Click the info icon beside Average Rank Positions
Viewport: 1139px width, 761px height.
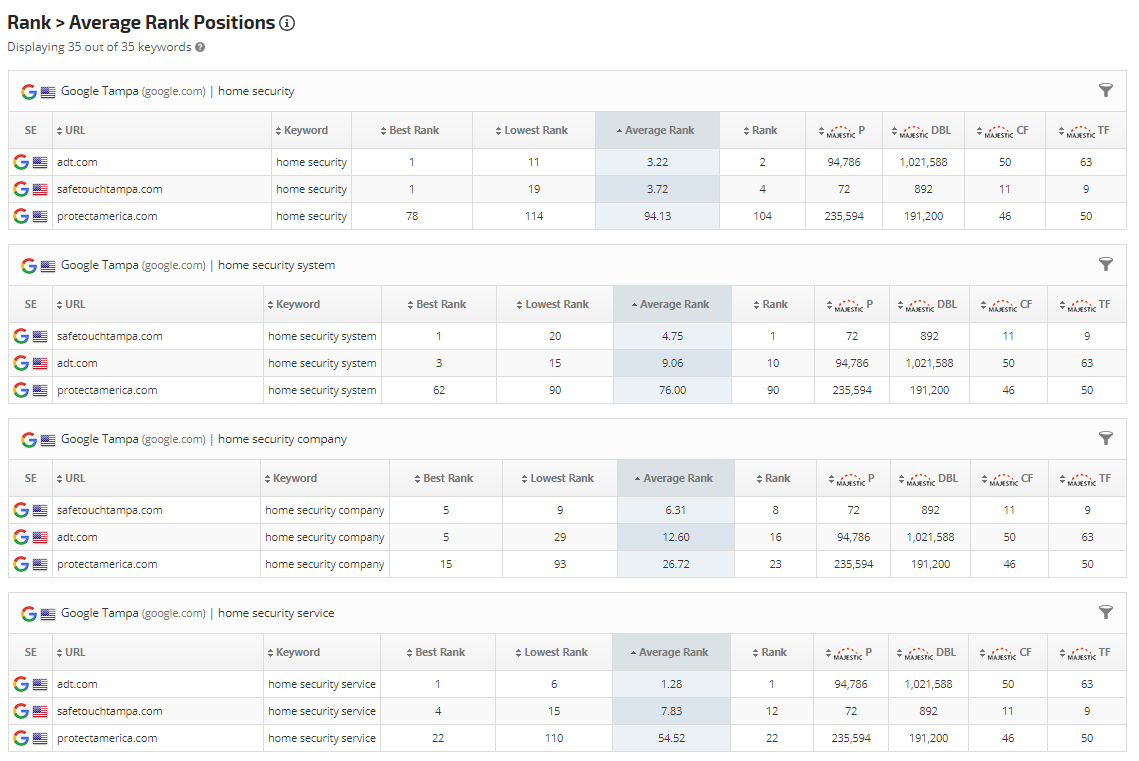click(x=287, y=23)
